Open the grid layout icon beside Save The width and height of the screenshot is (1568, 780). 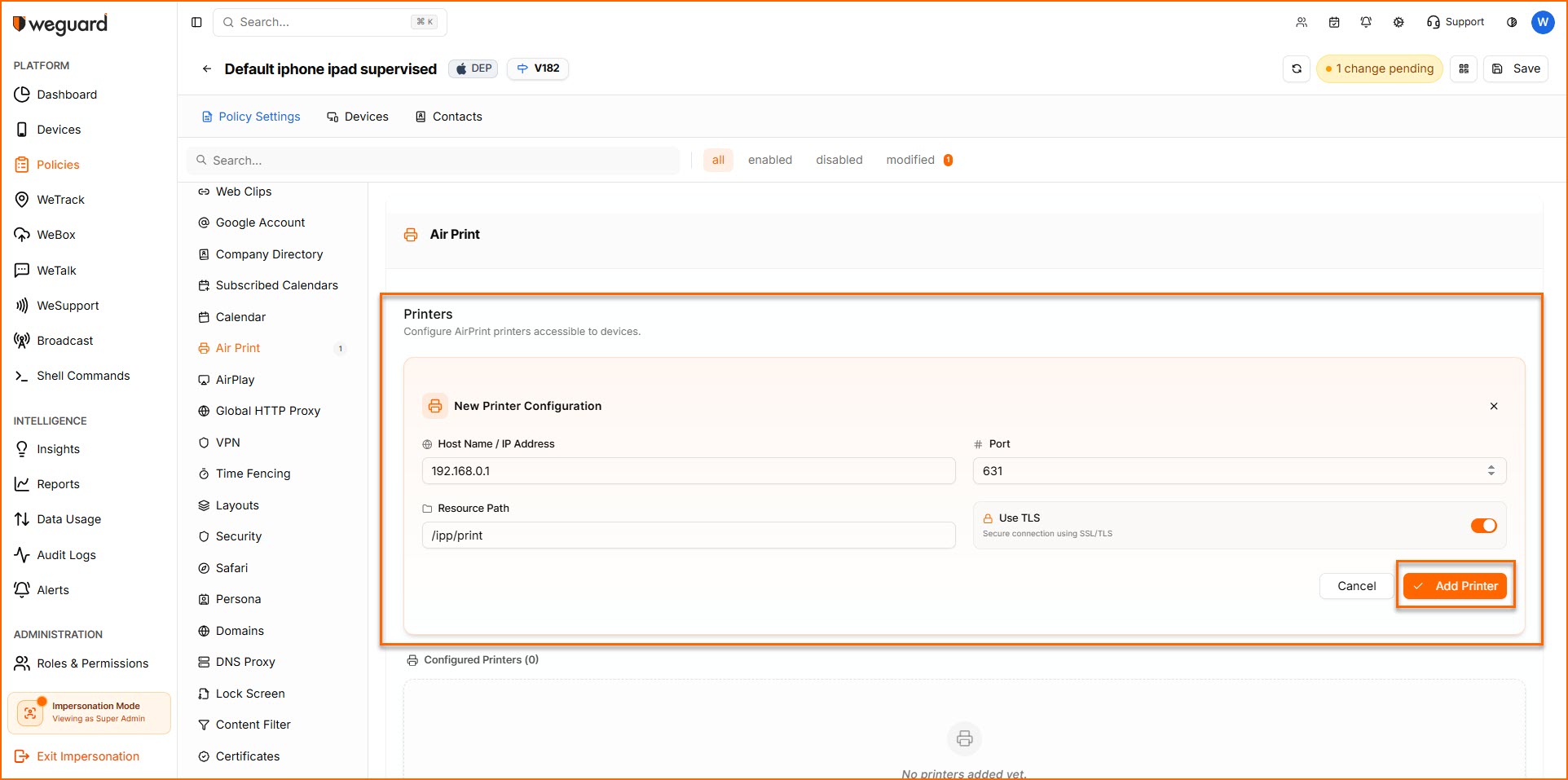click(x=1464, y=69)
